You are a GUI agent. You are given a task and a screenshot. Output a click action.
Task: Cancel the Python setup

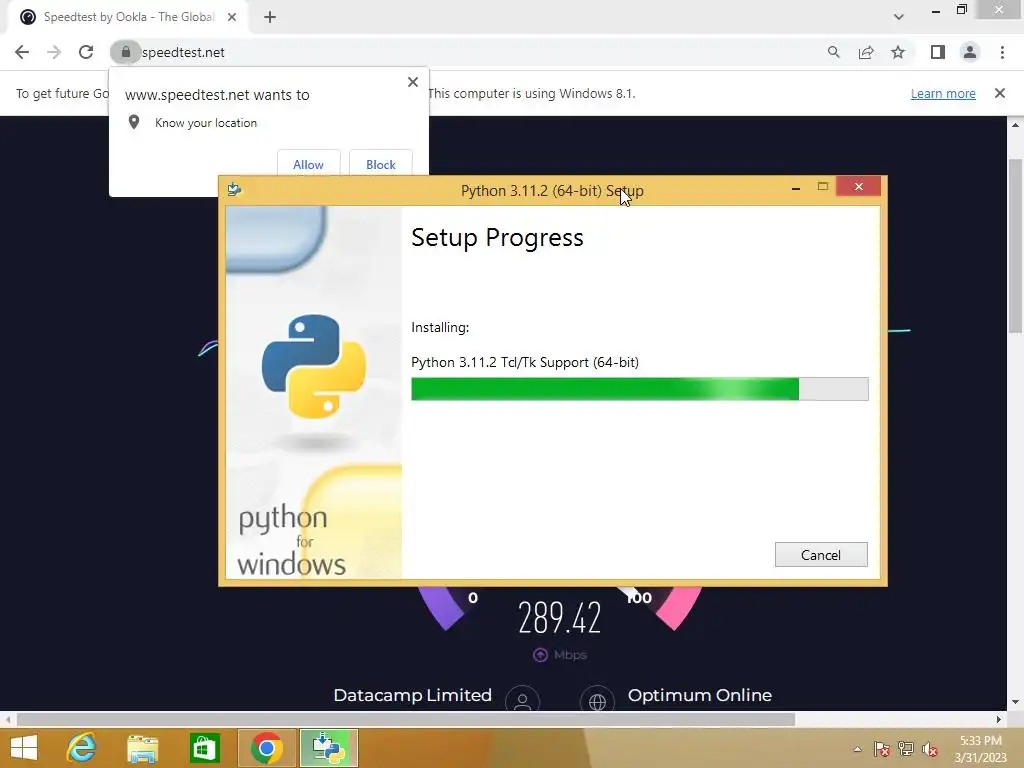click(821, 554)
